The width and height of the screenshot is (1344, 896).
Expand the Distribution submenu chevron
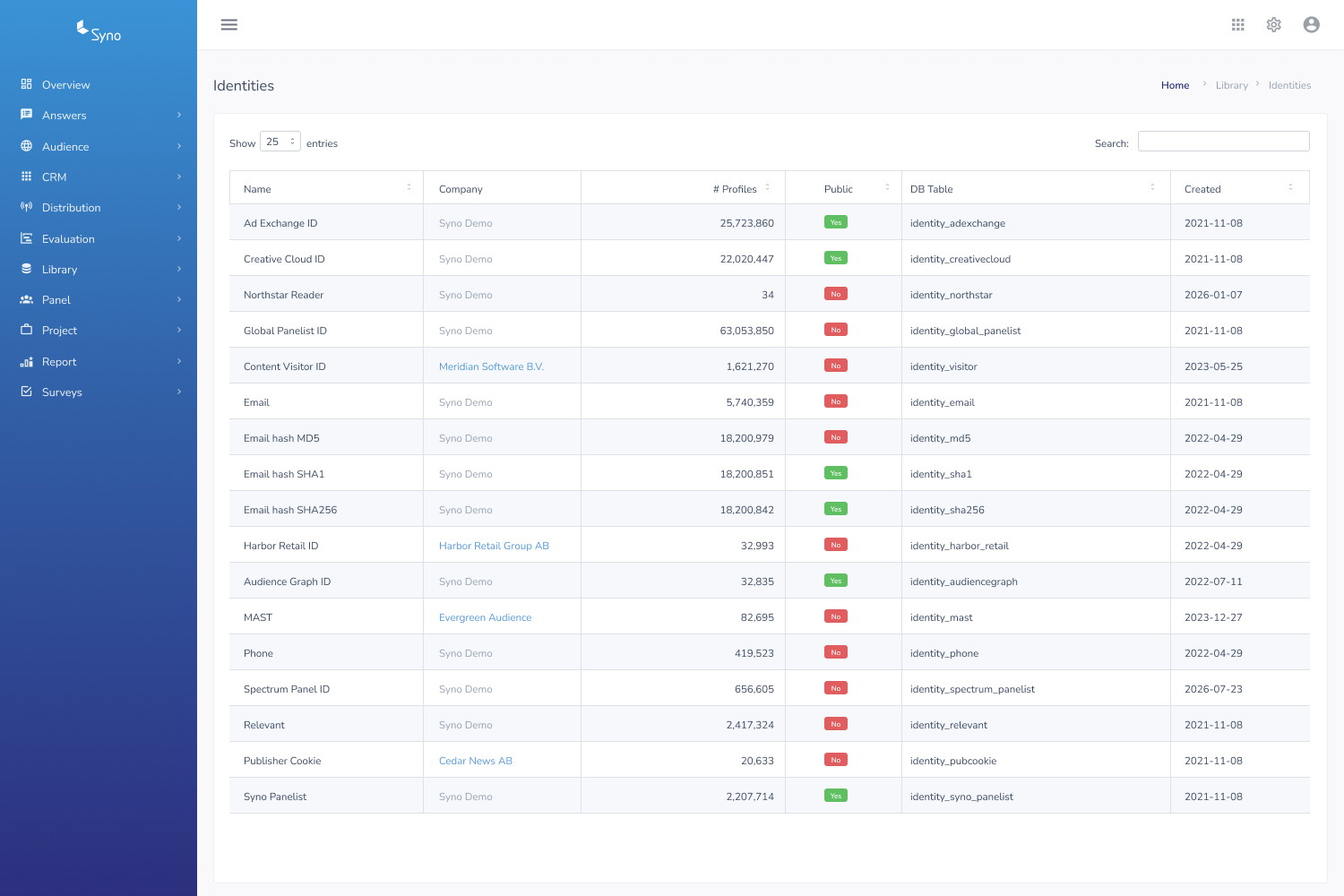click(x=179, y=207)
